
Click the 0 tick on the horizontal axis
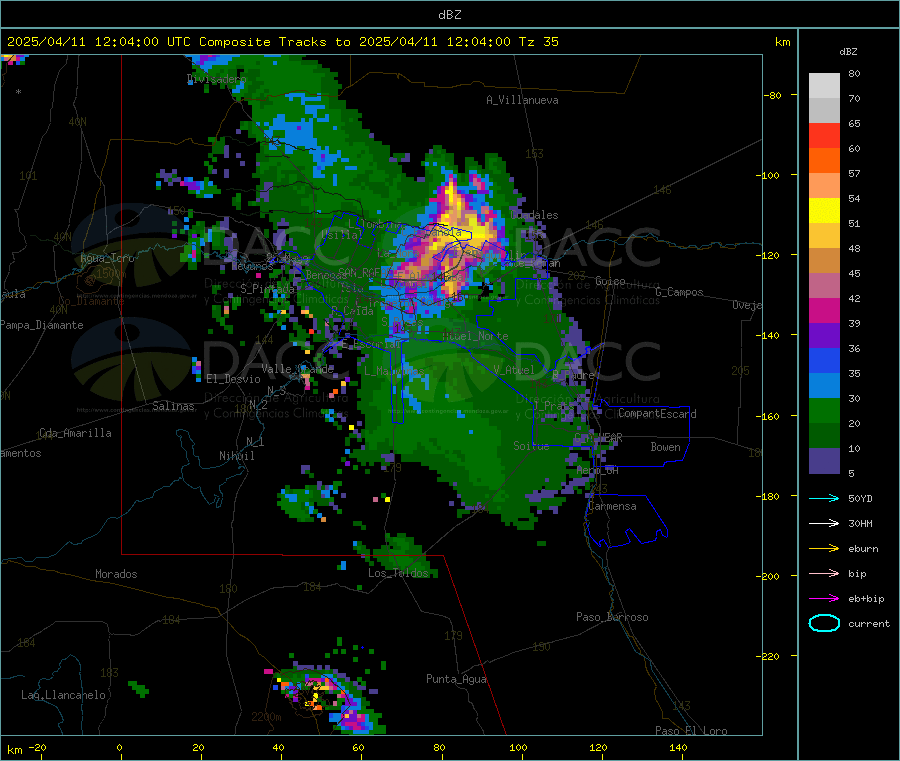point(119,747)
